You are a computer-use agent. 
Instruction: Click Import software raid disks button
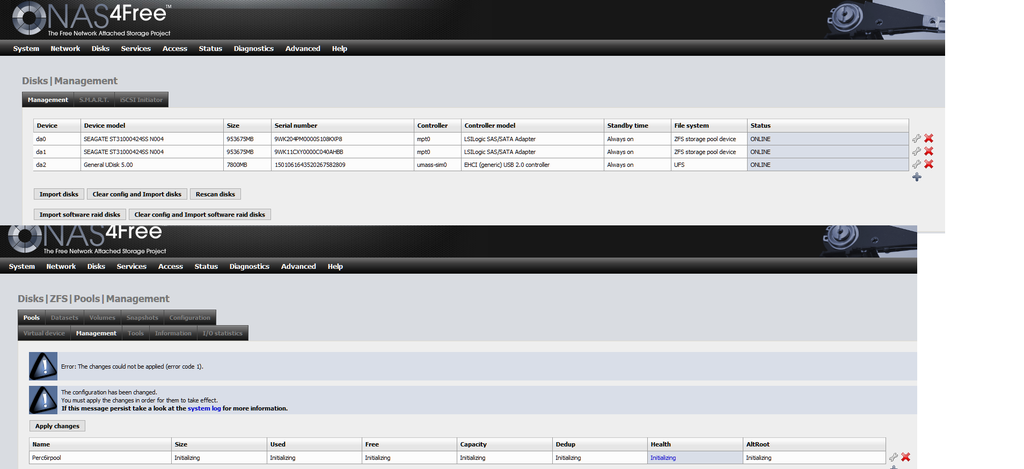coord(79,214)
